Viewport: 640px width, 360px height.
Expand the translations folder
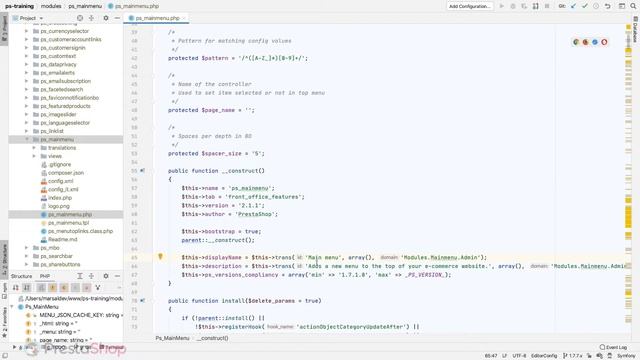(34, 148)
